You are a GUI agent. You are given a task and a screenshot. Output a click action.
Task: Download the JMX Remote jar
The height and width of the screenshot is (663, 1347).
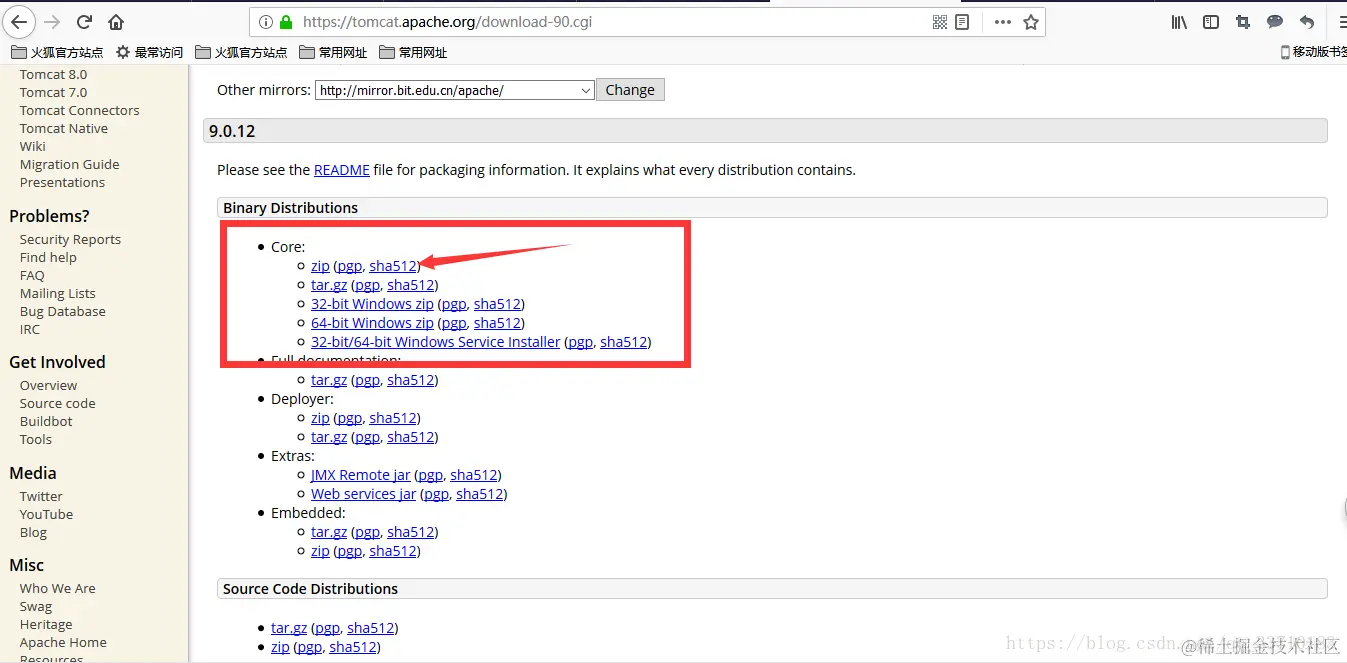click(361, 475)
